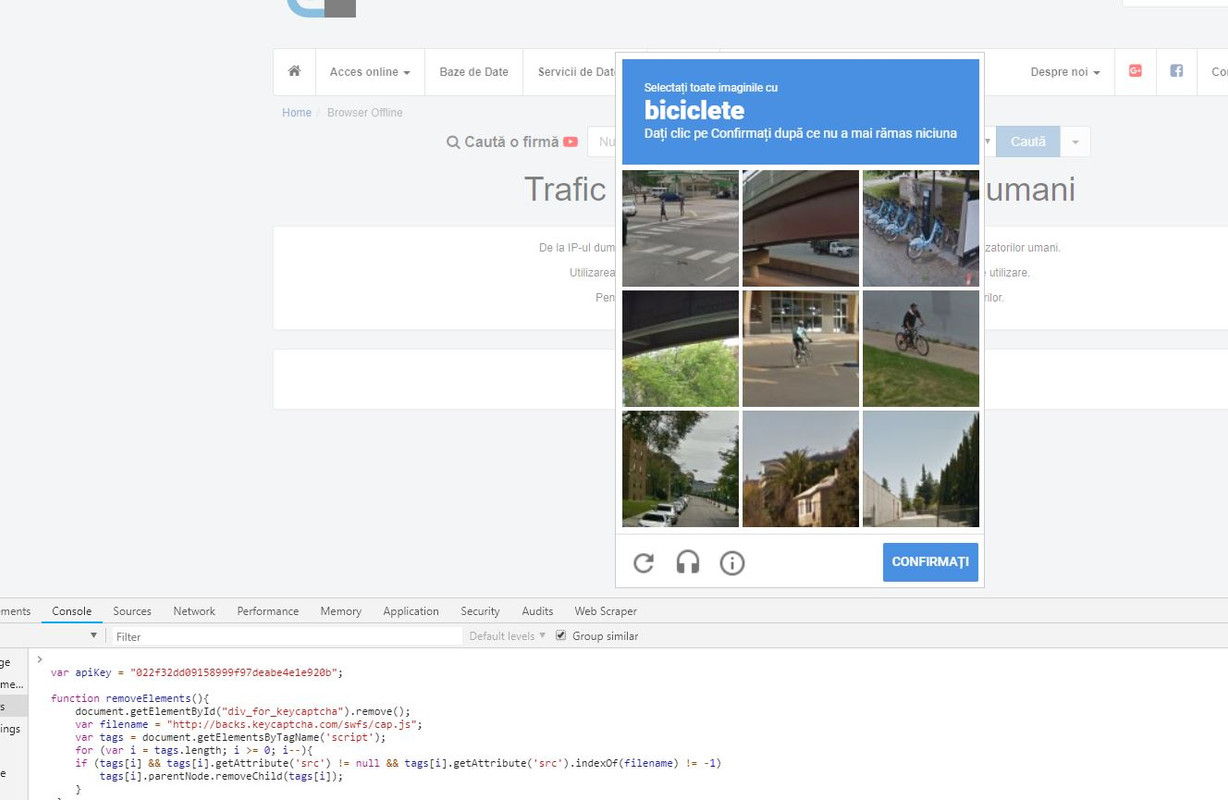Expand the Despre noi dropdown menu
Screen dimensions: 1228x800
(x=1065, y=72)
